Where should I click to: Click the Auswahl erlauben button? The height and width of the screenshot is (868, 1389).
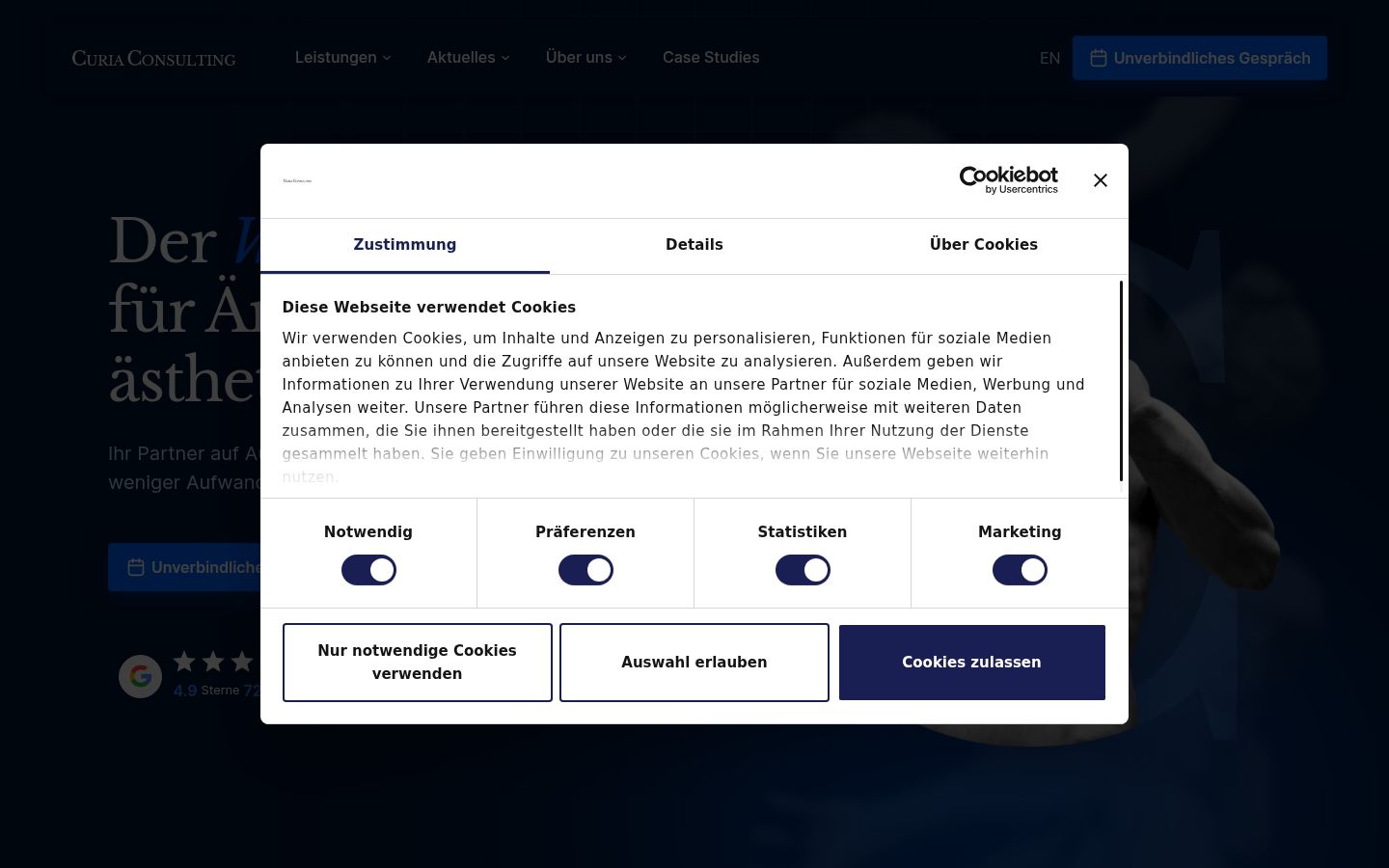tap(694, 663)
